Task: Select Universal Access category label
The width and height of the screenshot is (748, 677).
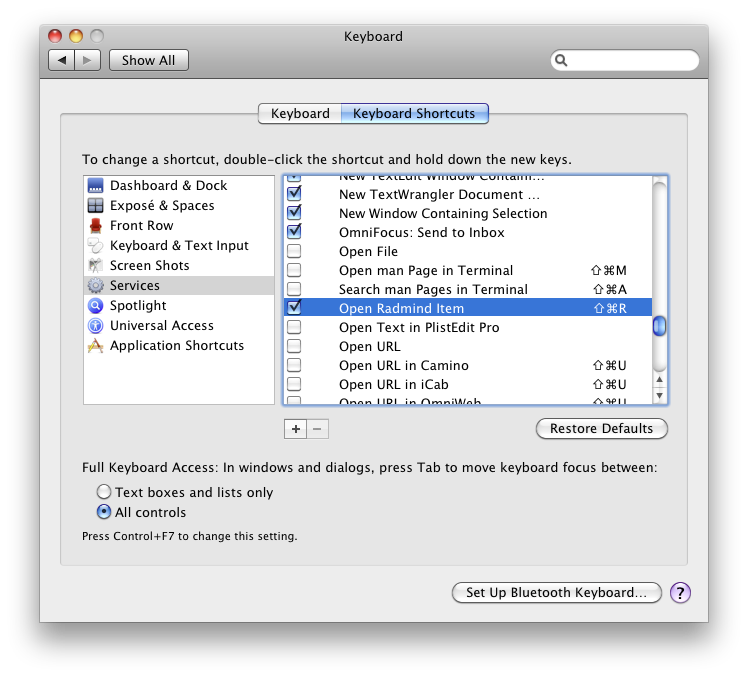Action: tap(162, 325)
